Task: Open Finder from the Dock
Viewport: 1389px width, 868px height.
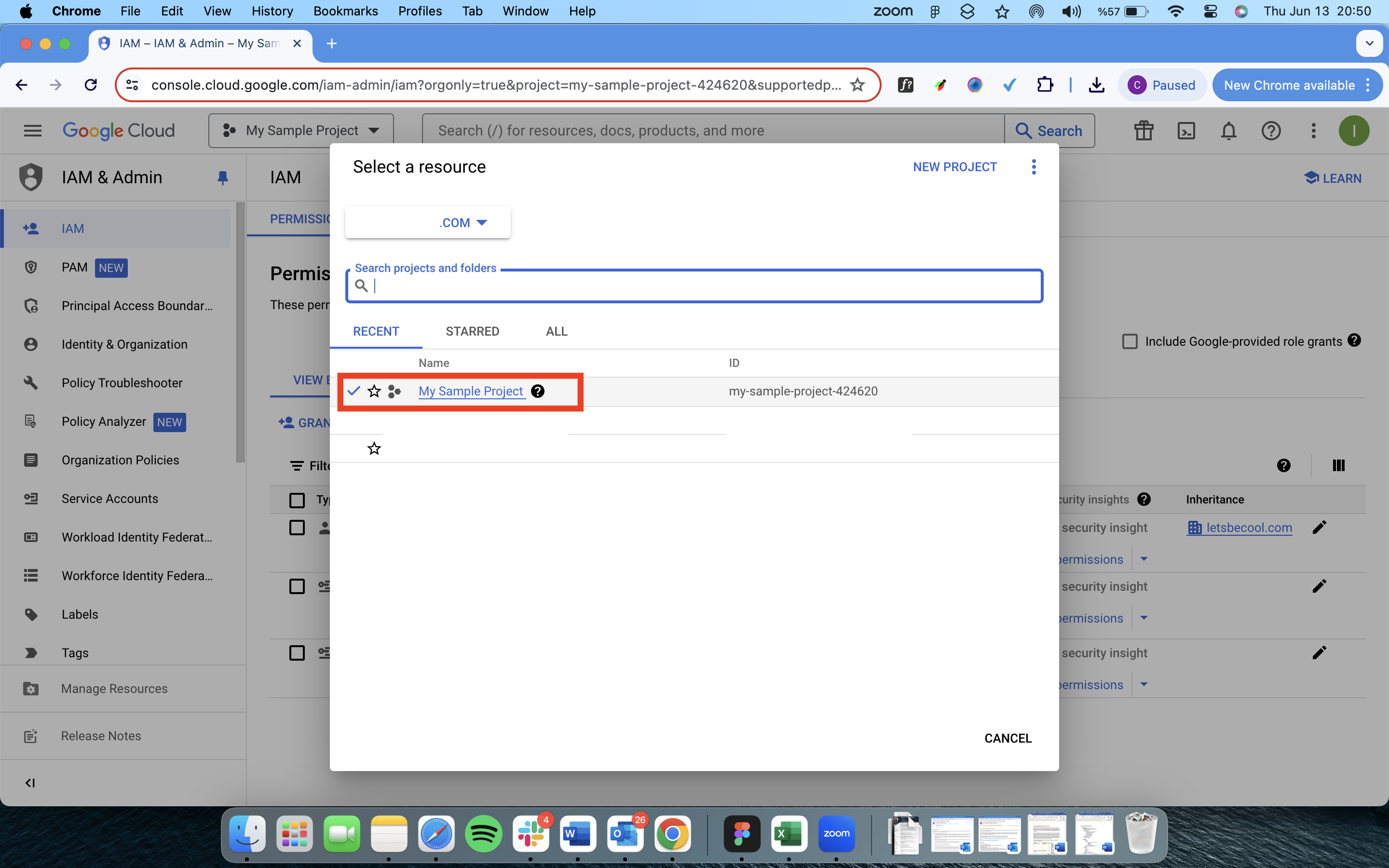Action: [x=247, y=834]
